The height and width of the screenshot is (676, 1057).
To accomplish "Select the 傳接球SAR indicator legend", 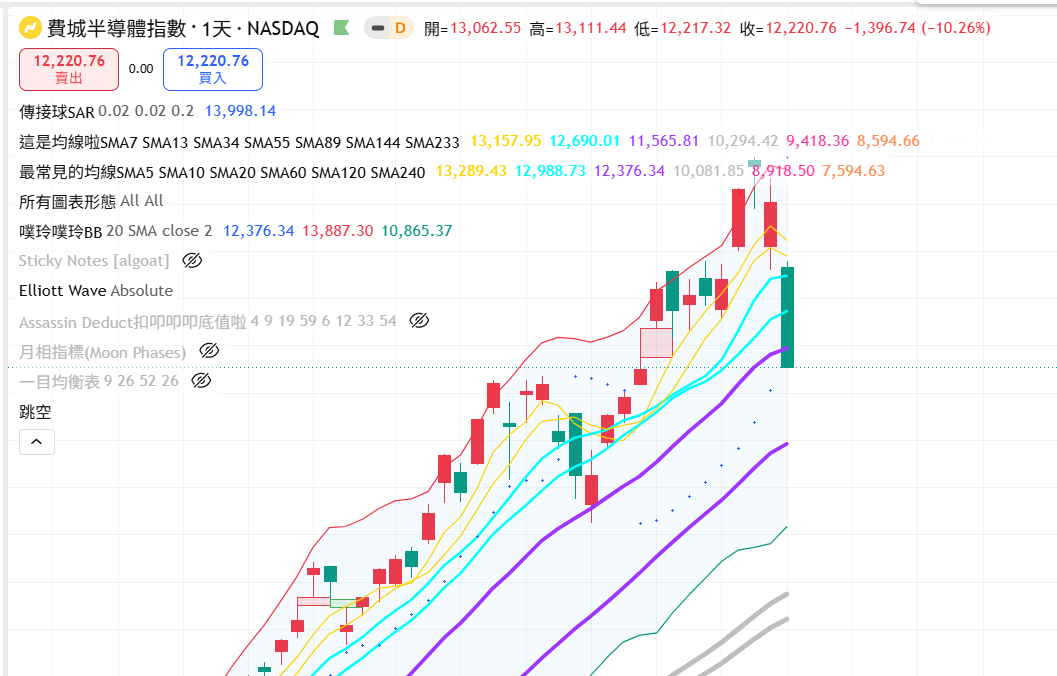I will pos(57,111).
